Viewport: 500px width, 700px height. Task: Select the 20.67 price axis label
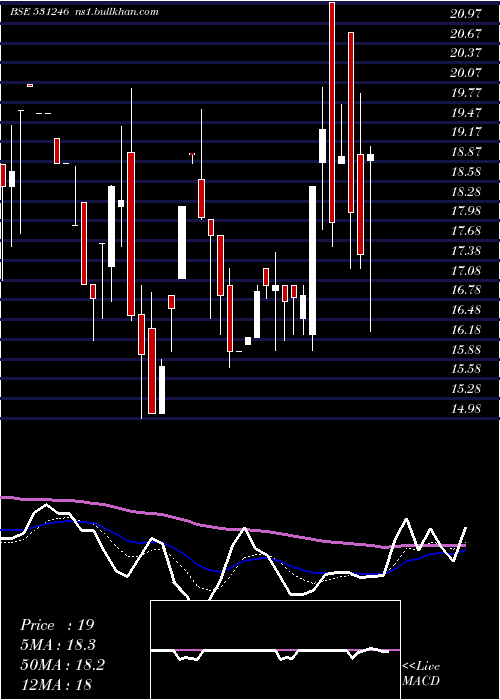466,33
